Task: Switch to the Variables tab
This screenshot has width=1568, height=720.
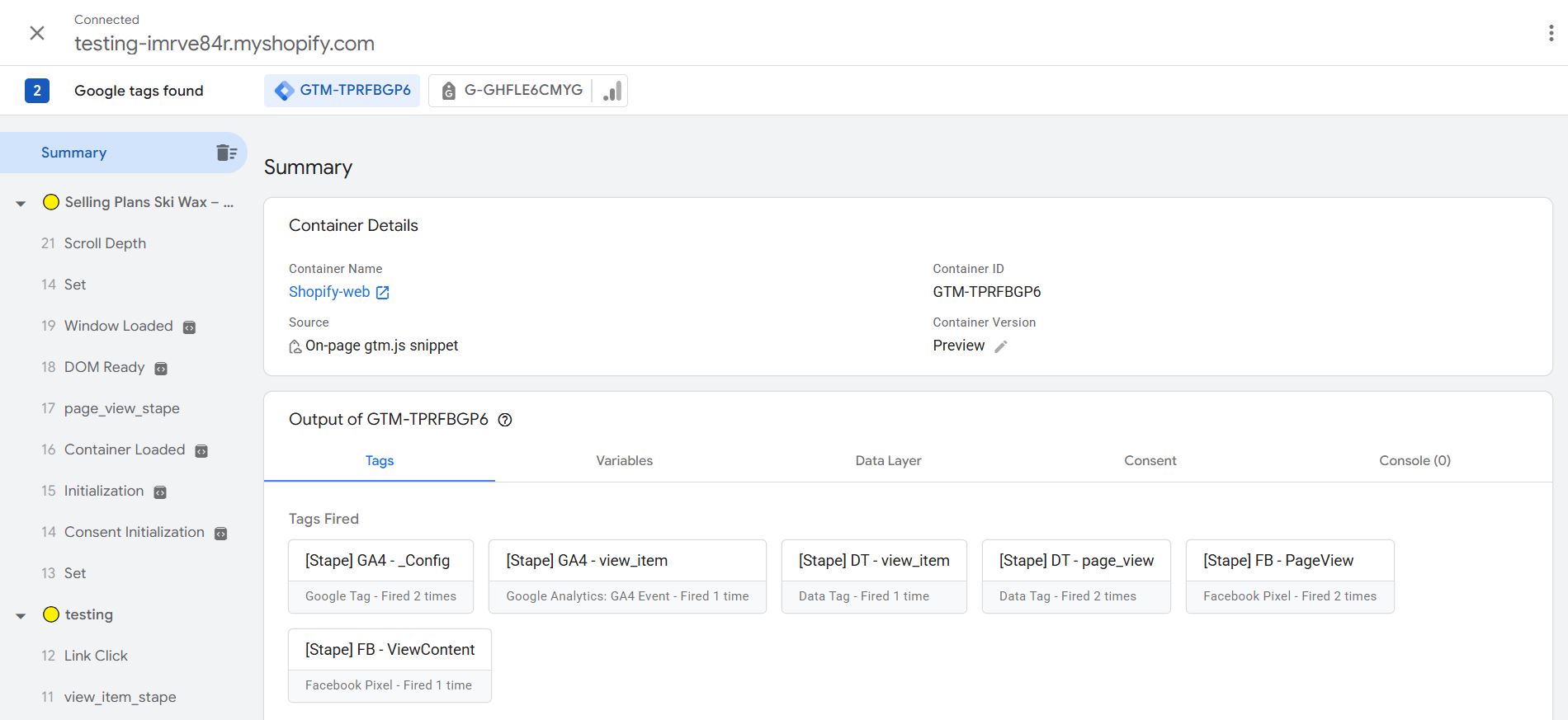Action: (625, 461)
